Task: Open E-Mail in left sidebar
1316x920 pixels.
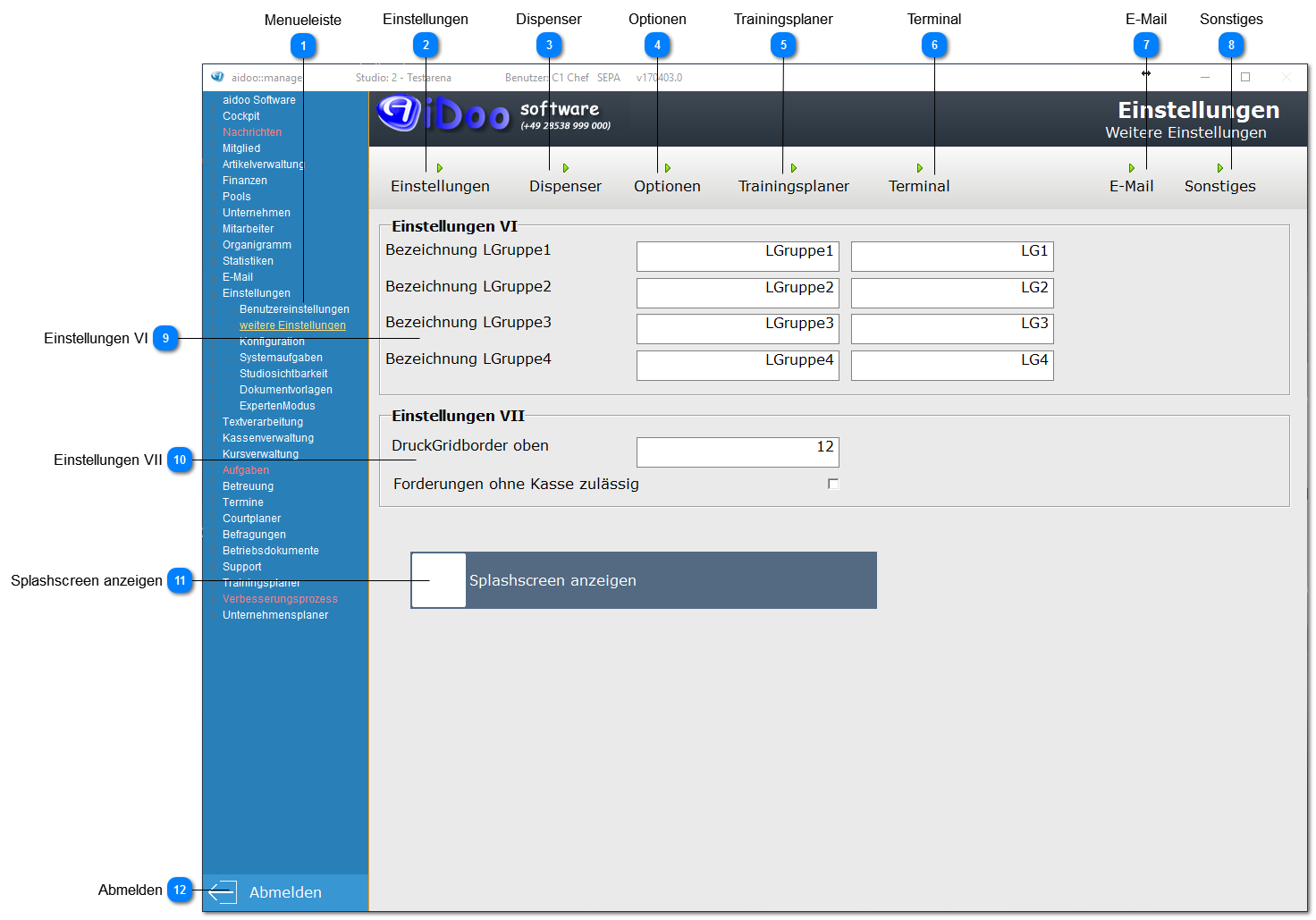Action: click(238, 277)
